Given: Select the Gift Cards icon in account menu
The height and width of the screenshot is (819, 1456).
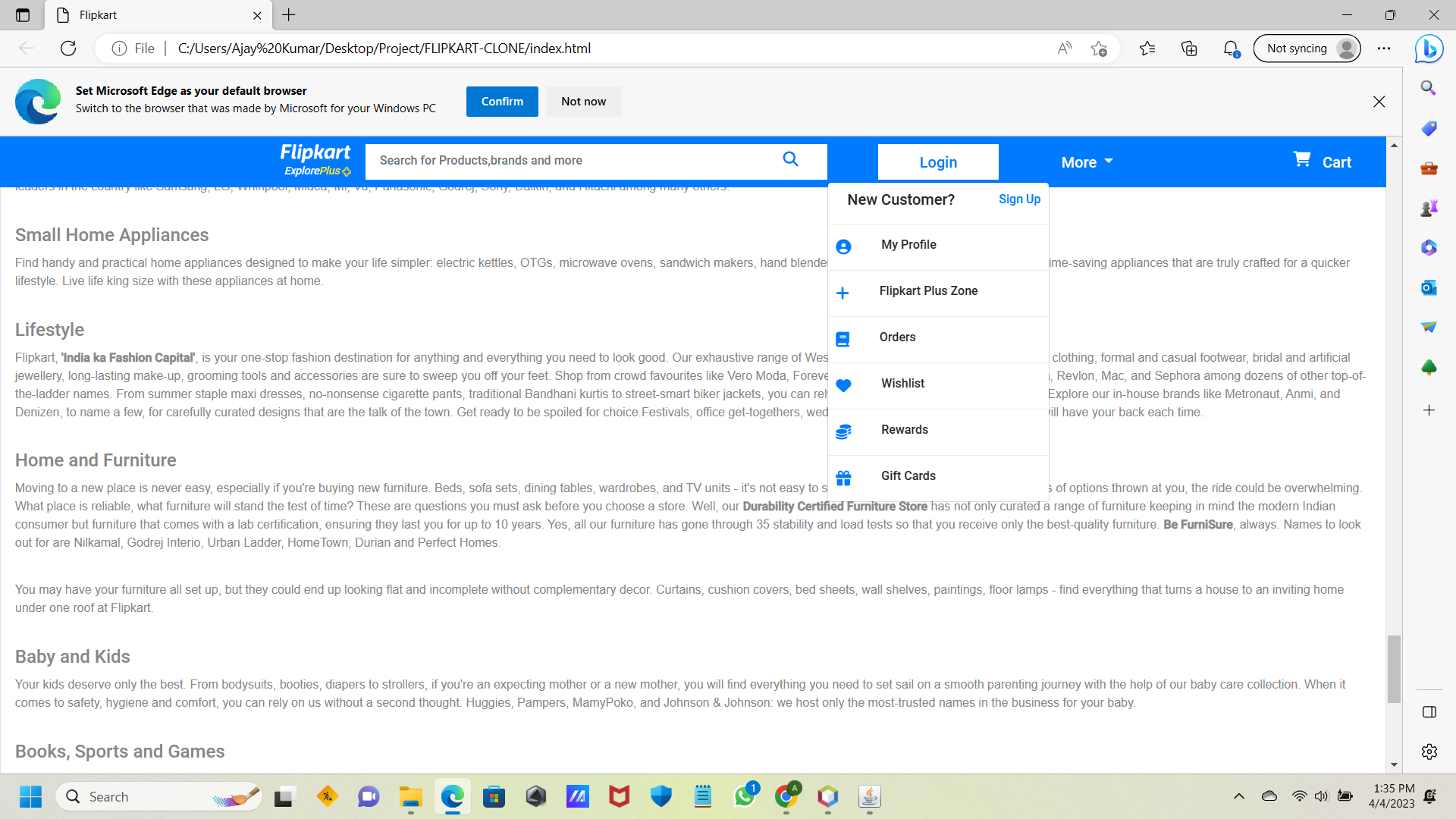Looking at the screenshot, I should click(x=843, y=477).
